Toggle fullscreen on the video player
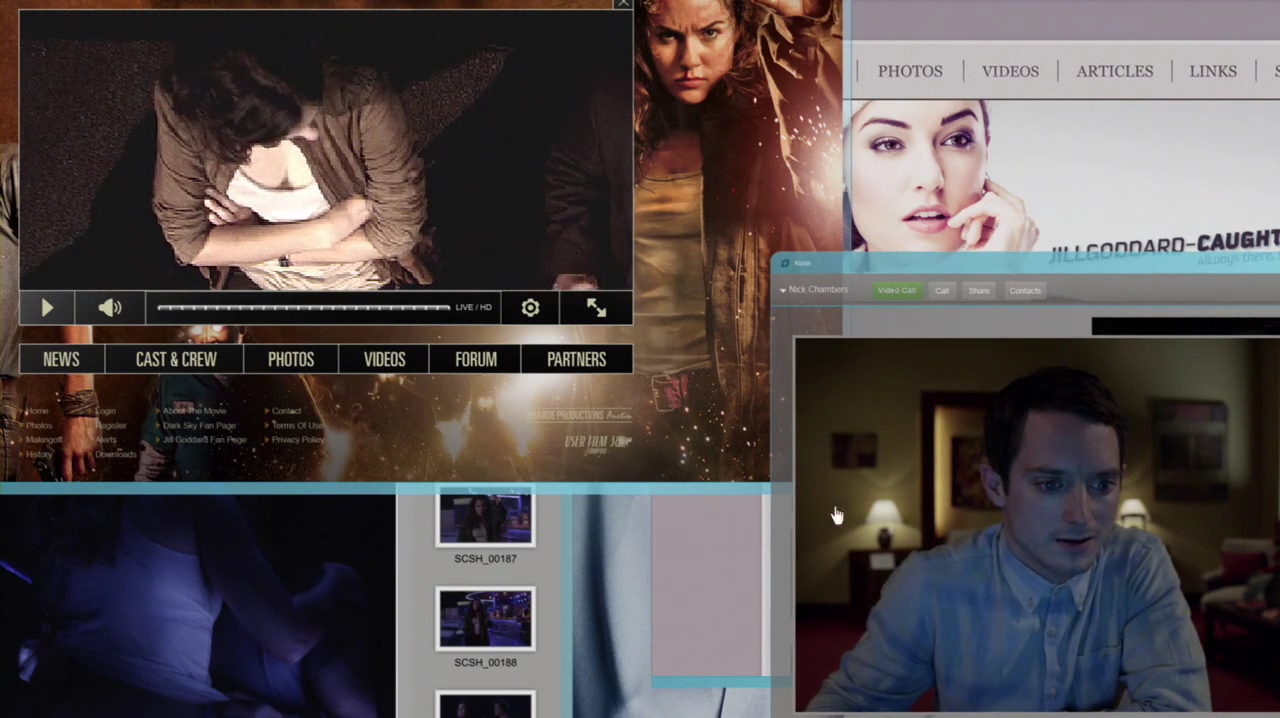Viewport: 1280px width, 718px height. coord(596,308)
